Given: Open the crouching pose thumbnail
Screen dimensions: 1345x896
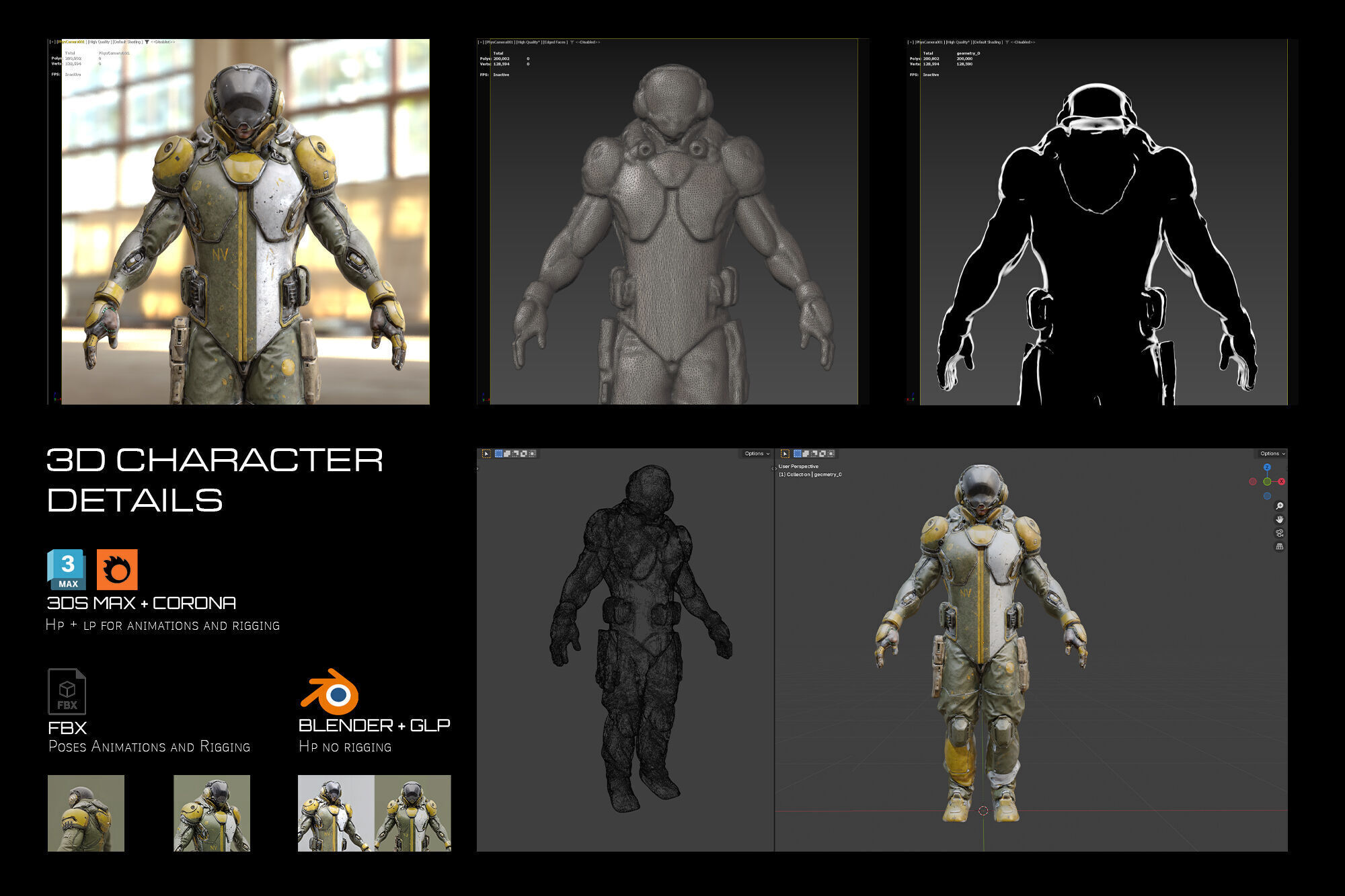Looking at the screenshot, I should (212, 813).
